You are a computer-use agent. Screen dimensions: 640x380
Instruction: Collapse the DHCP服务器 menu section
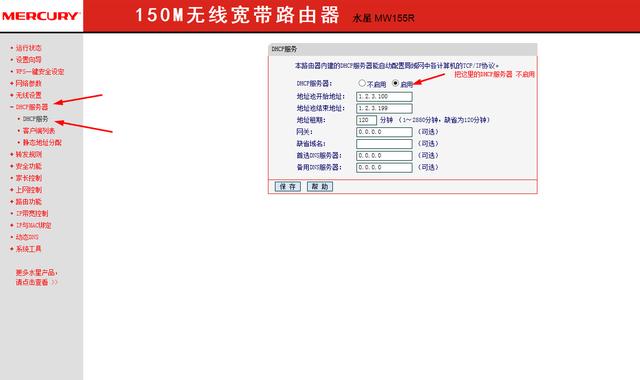[31, 107]
